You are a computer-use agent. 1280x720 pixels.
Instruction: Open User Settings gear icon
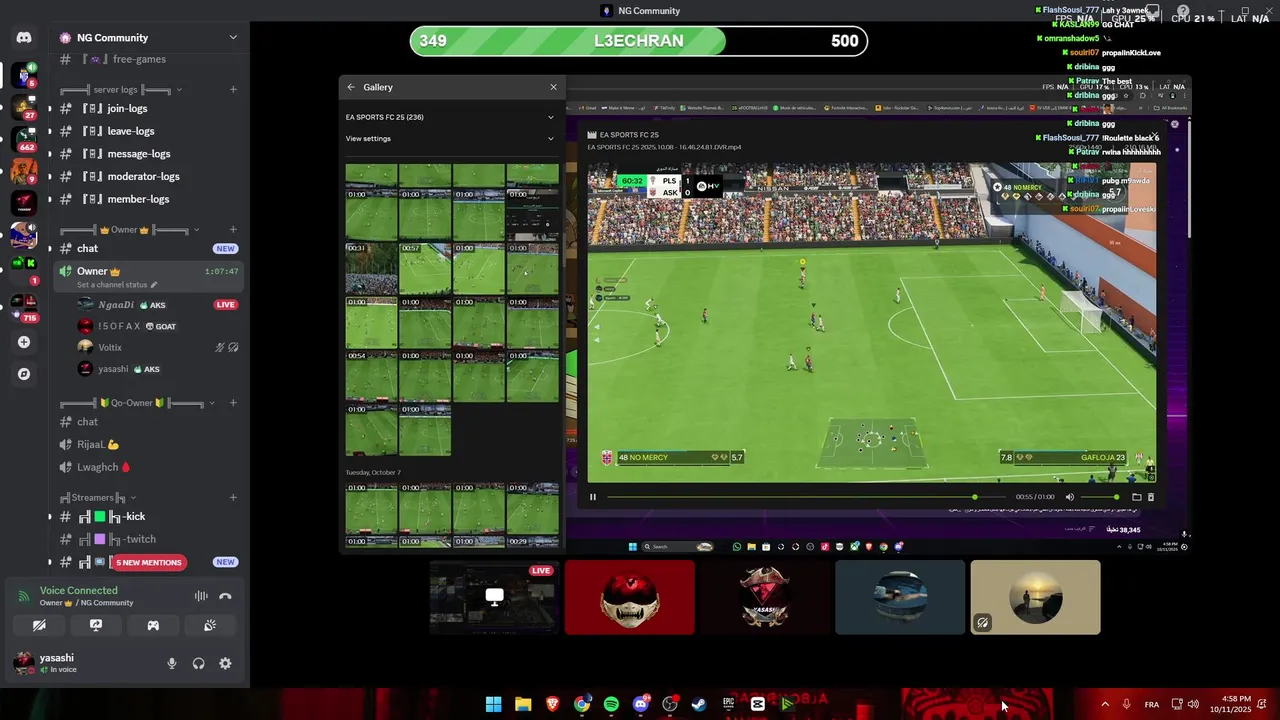(225, 663)
